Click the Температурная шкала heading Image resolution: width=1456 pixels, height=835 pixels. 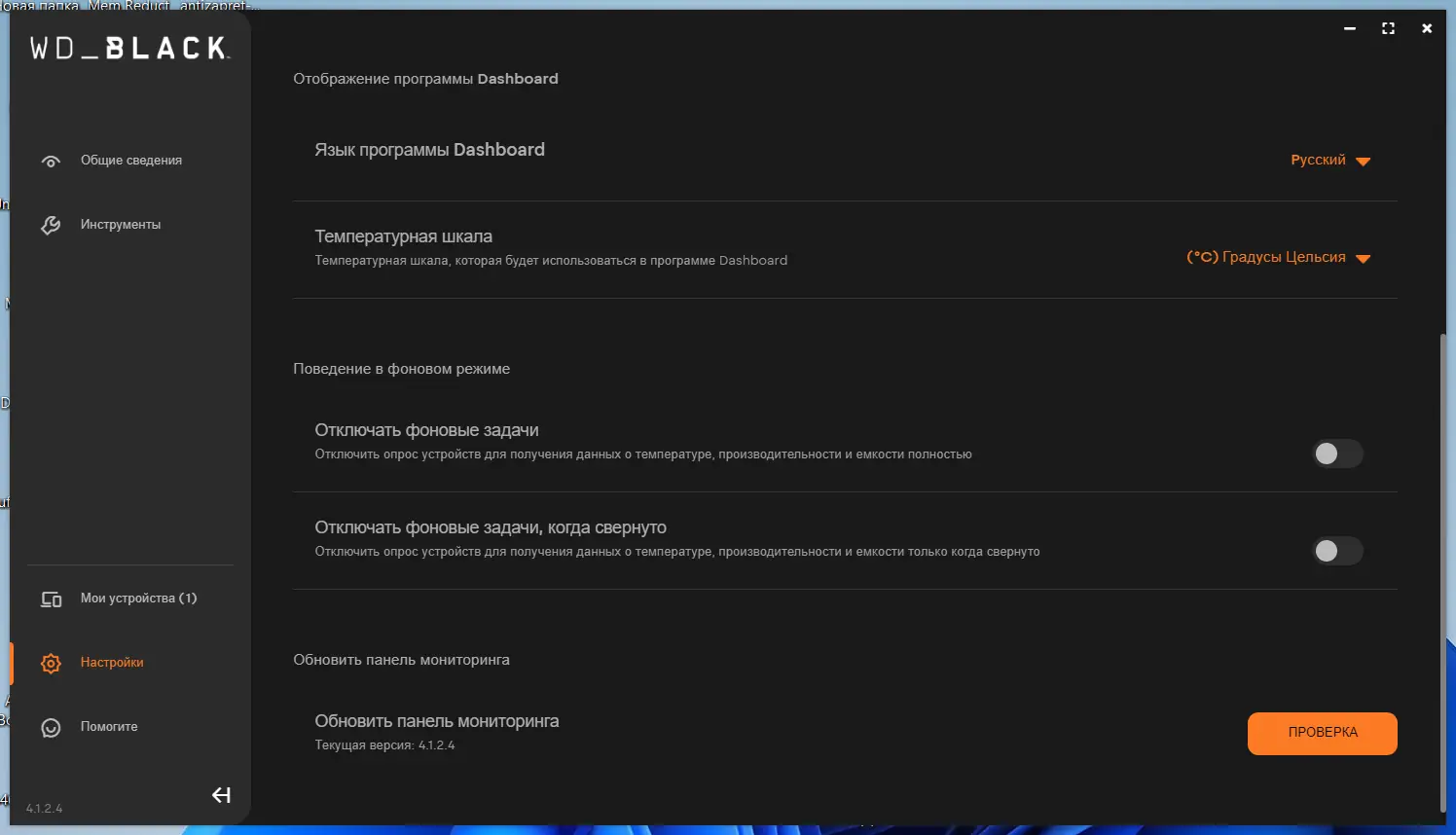(x=403, y=236)
